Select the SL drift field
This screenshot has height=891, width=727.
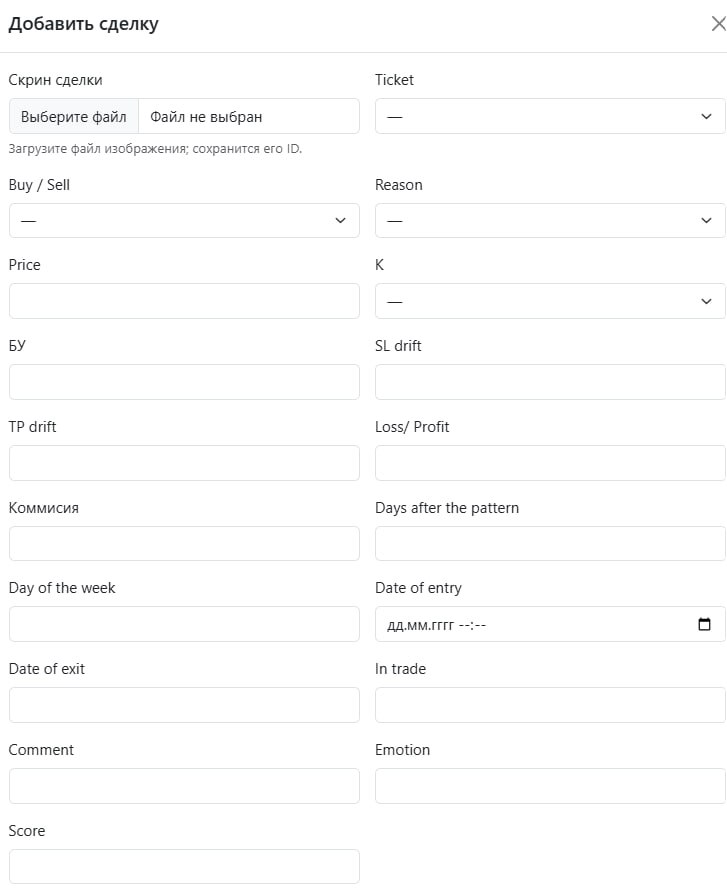[550, 382]
